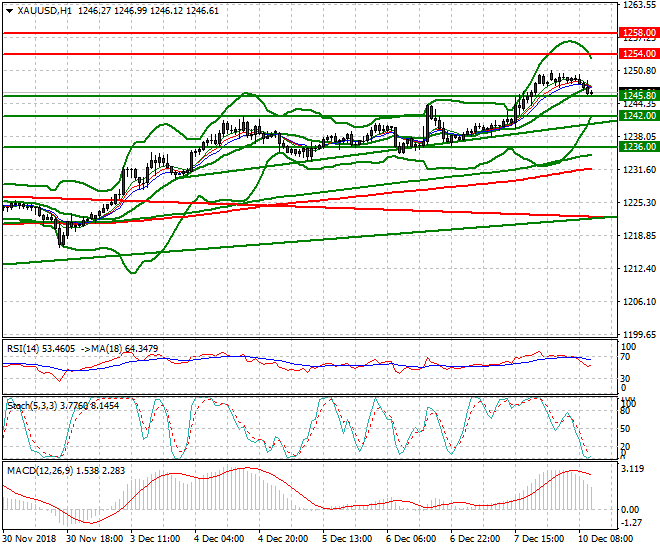Click the RSI scale value 70
This screenshot has height=550, width=660.
[x=626, y=357]
